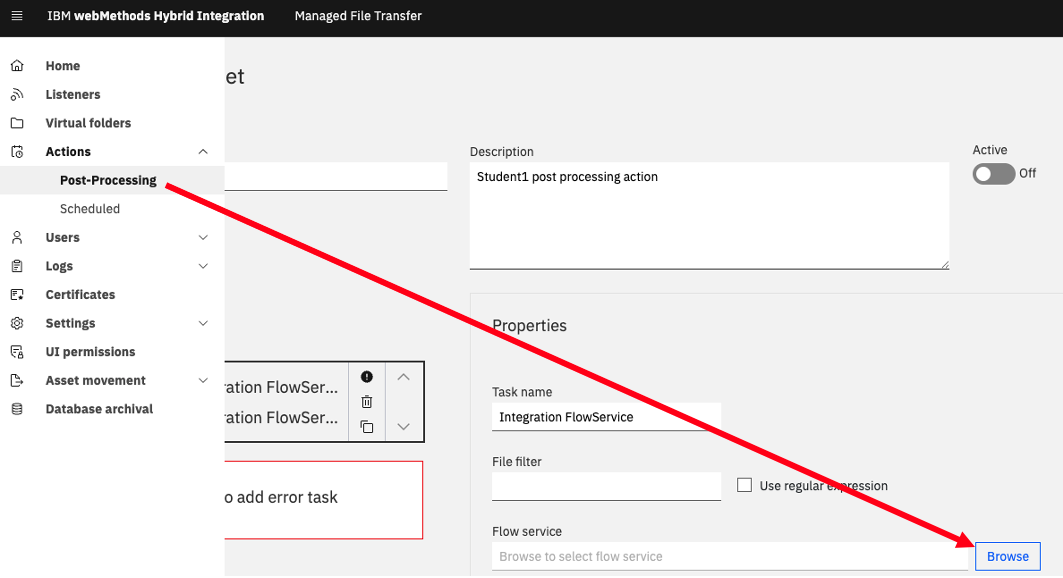The width and height of the screenshot is (1063, 578).
Task: Collapse the Actions menu section
Action: click(203, 152)
